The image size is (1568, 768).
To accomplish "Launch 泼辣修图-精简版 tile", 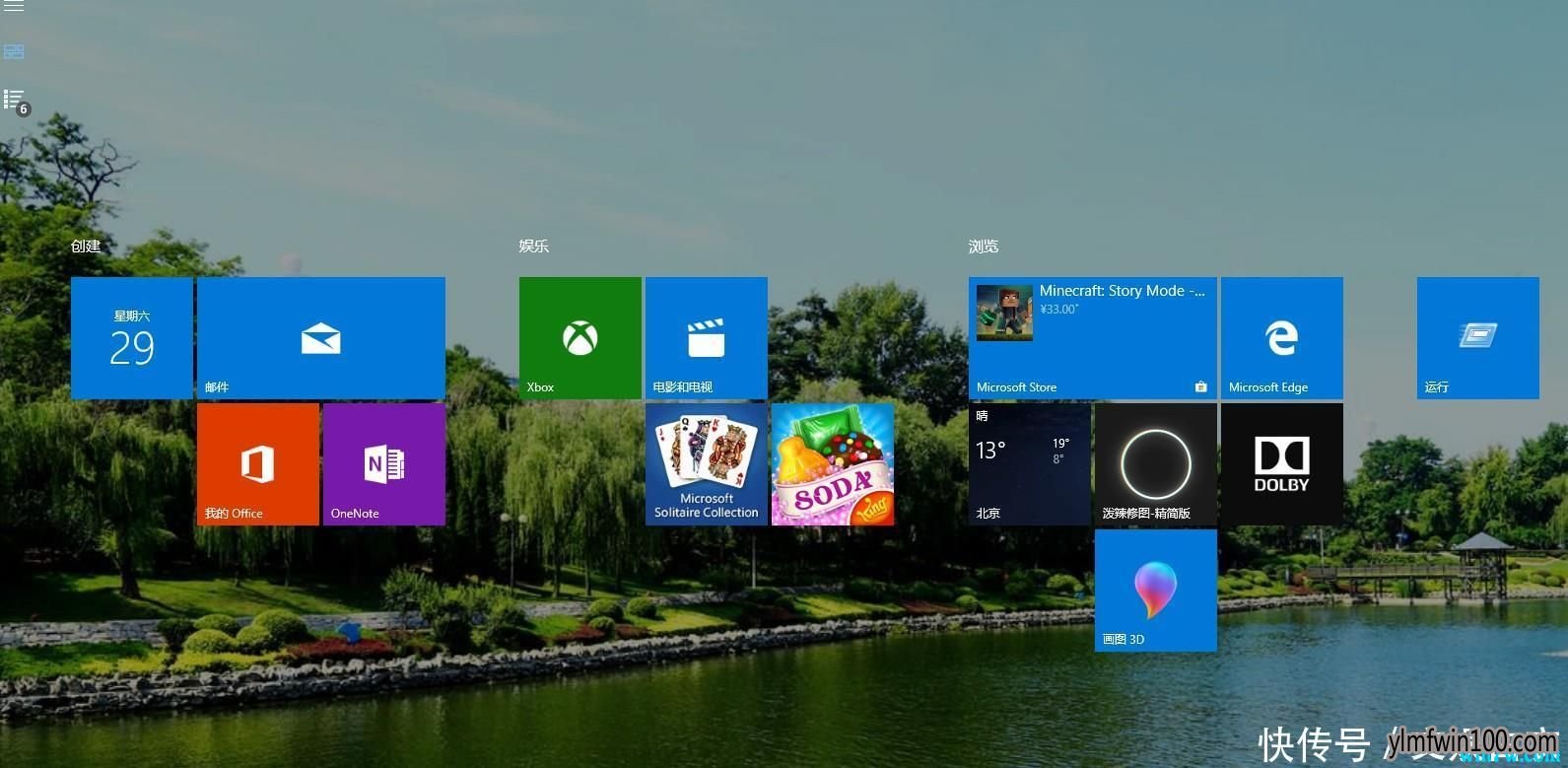I will pos(1156,464).
